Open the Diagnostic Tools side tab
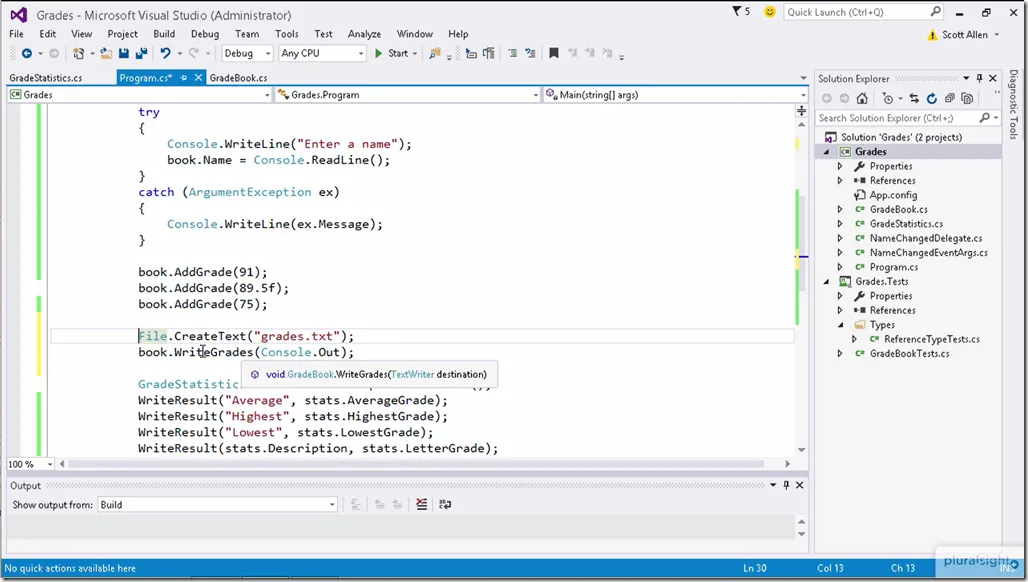Image resolution: width=1028 pixels, height=582 pixels. click(x=1014, y=105)
